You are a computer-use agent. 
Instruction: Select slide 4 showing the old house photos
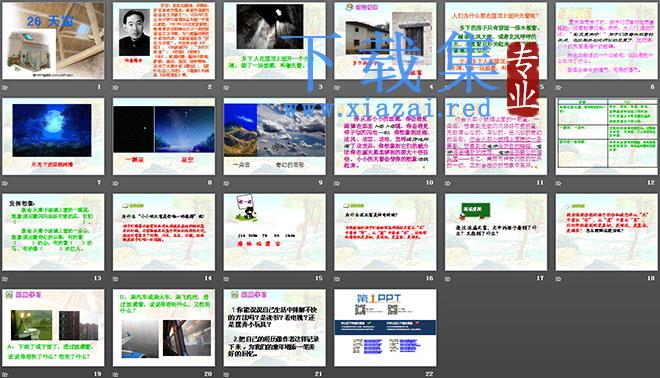(x=385, y=41)
